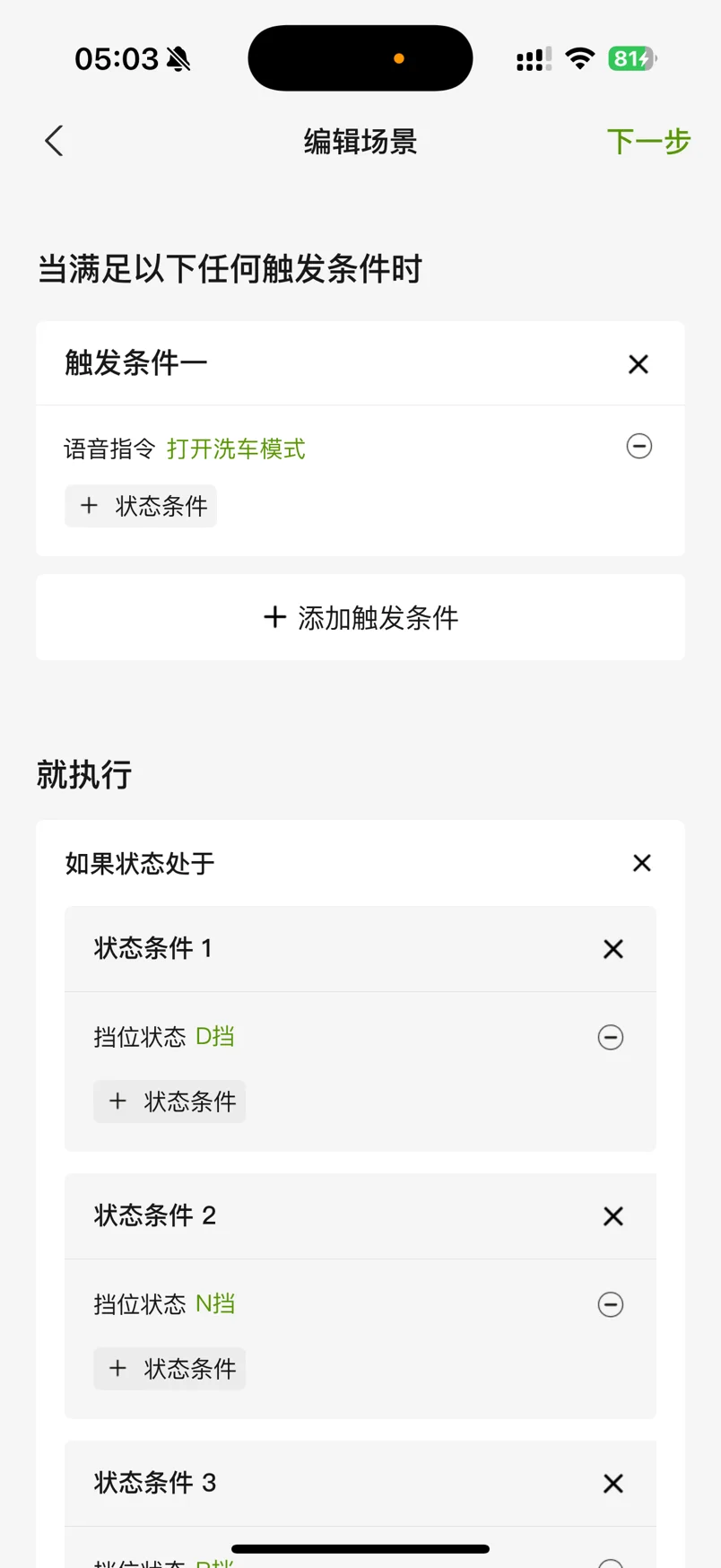721x1568 pixels.
Task: Go back using the left arrow icon
Action: coord(54,141)
